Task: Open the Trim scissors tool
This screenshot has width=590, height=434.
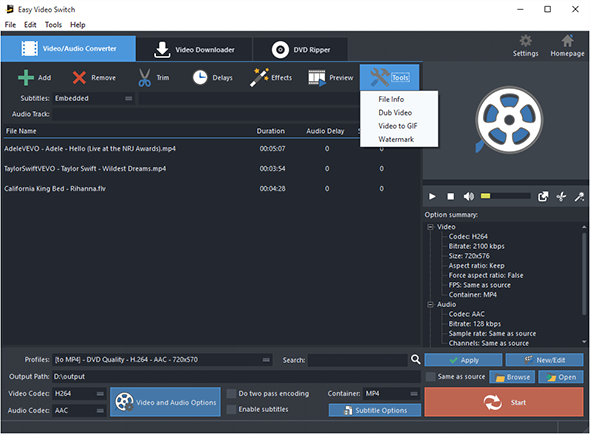Action: (144, 78)
